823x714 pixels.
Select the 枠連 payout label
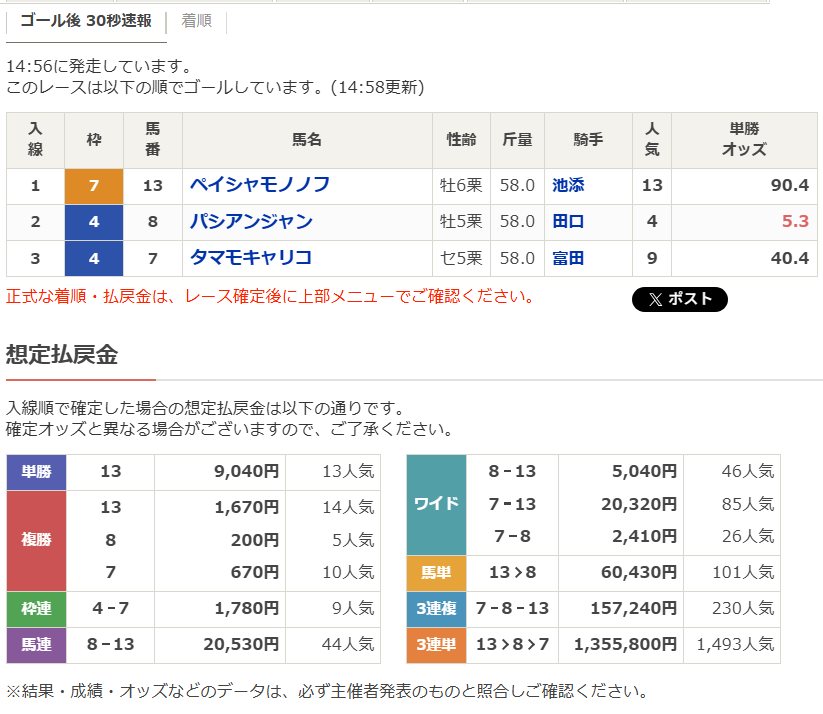[x=36, y=609]
